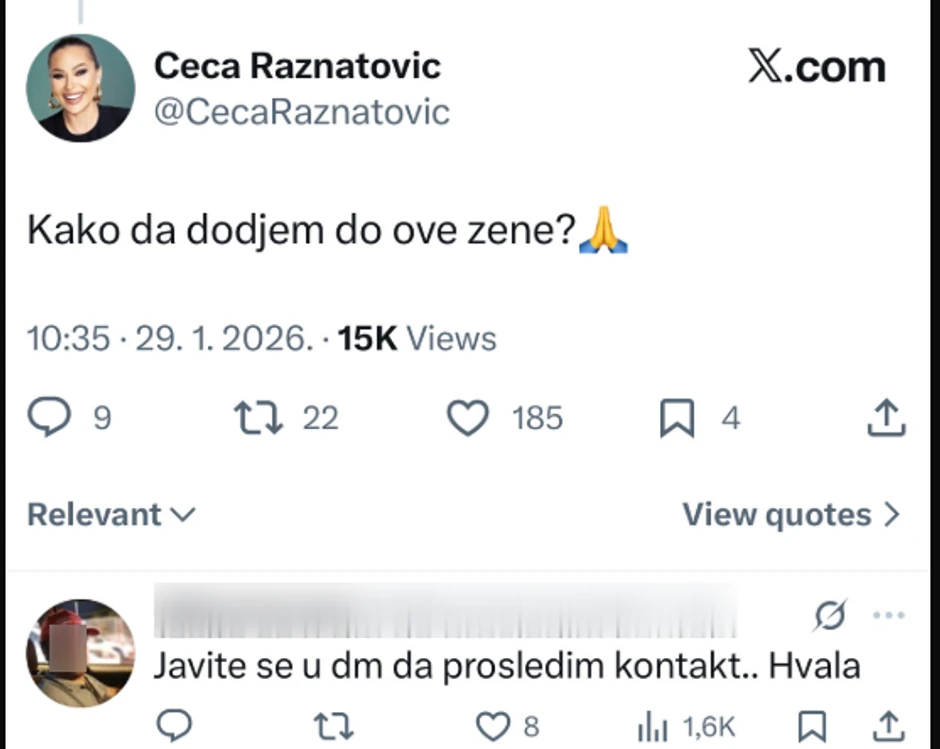Click the @CecaRaznatovic handle
Viewport: 940px width, 749px height.
click(x=302, y=112)
